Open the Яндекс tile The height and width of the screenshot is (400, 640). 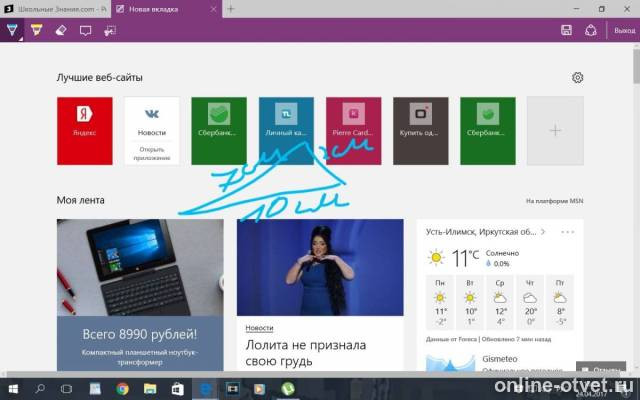pos(85,131)
